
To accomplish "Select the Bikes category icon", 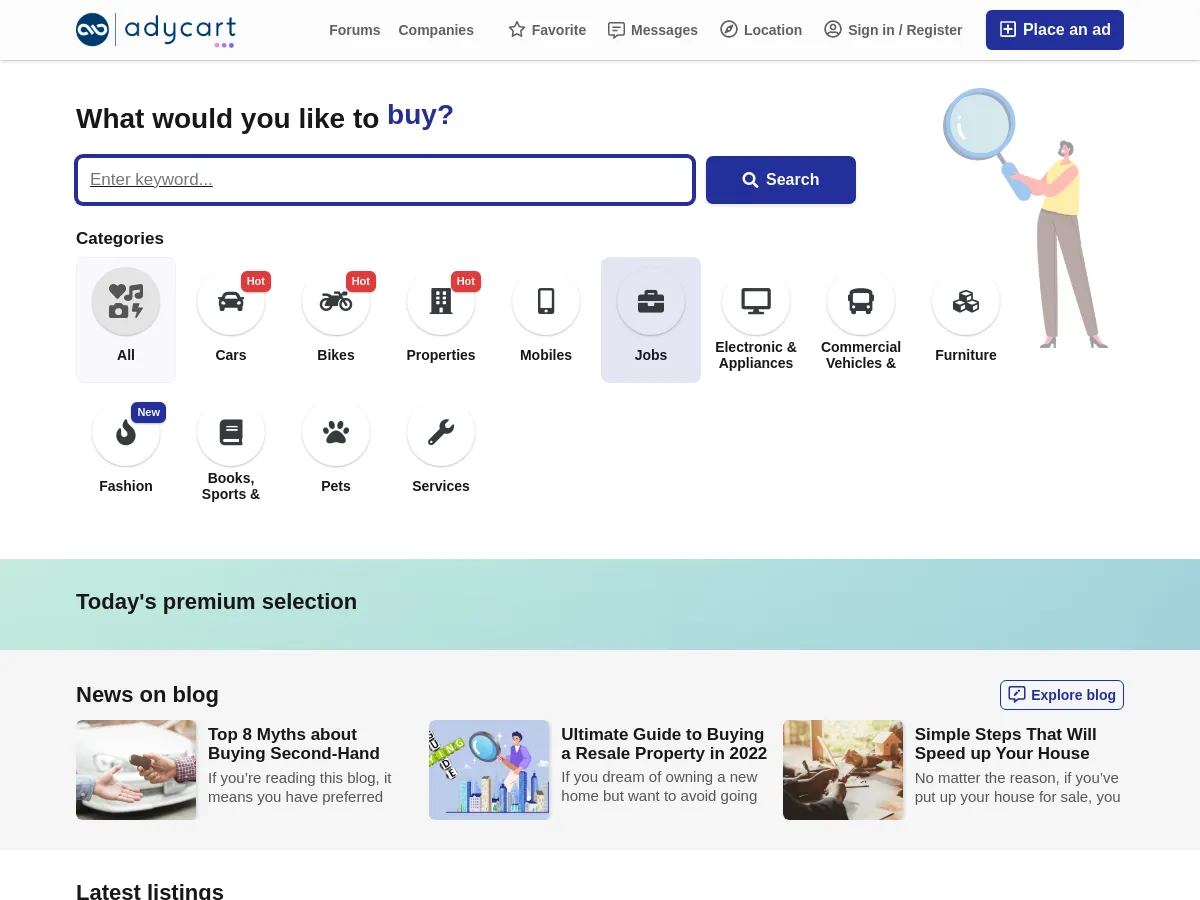I will coord(336,301).
